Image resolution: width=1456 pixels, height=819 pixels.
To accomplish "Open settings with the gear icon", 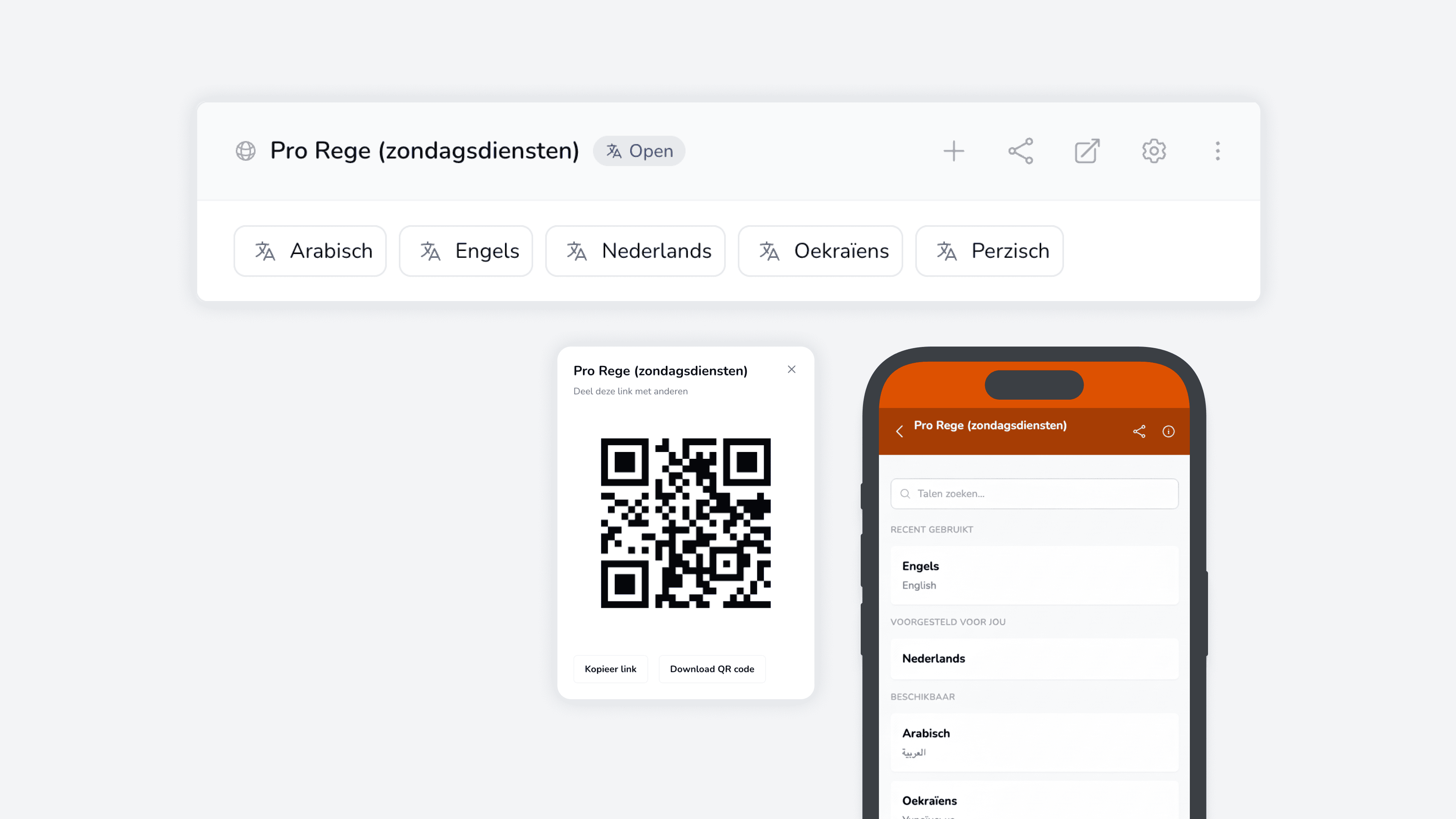I will (1153, 151).
